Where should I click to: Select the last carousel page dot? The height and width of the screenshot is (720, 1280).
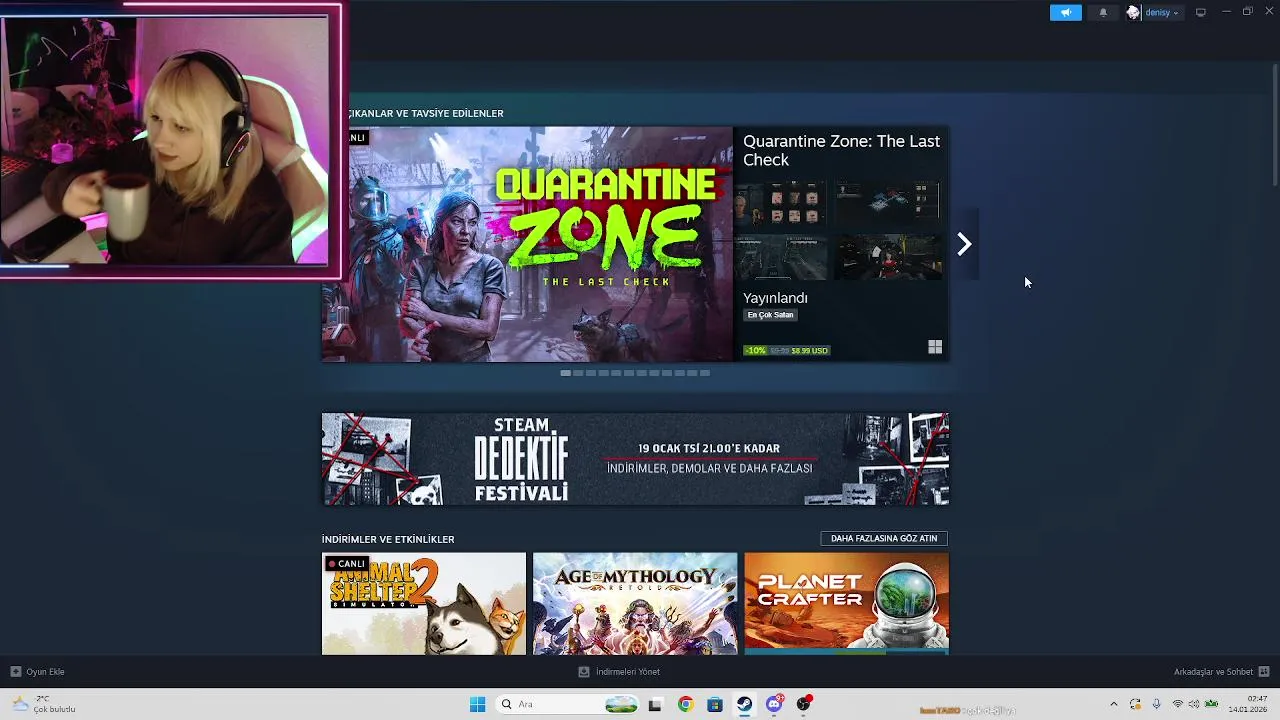pos(705,373)
